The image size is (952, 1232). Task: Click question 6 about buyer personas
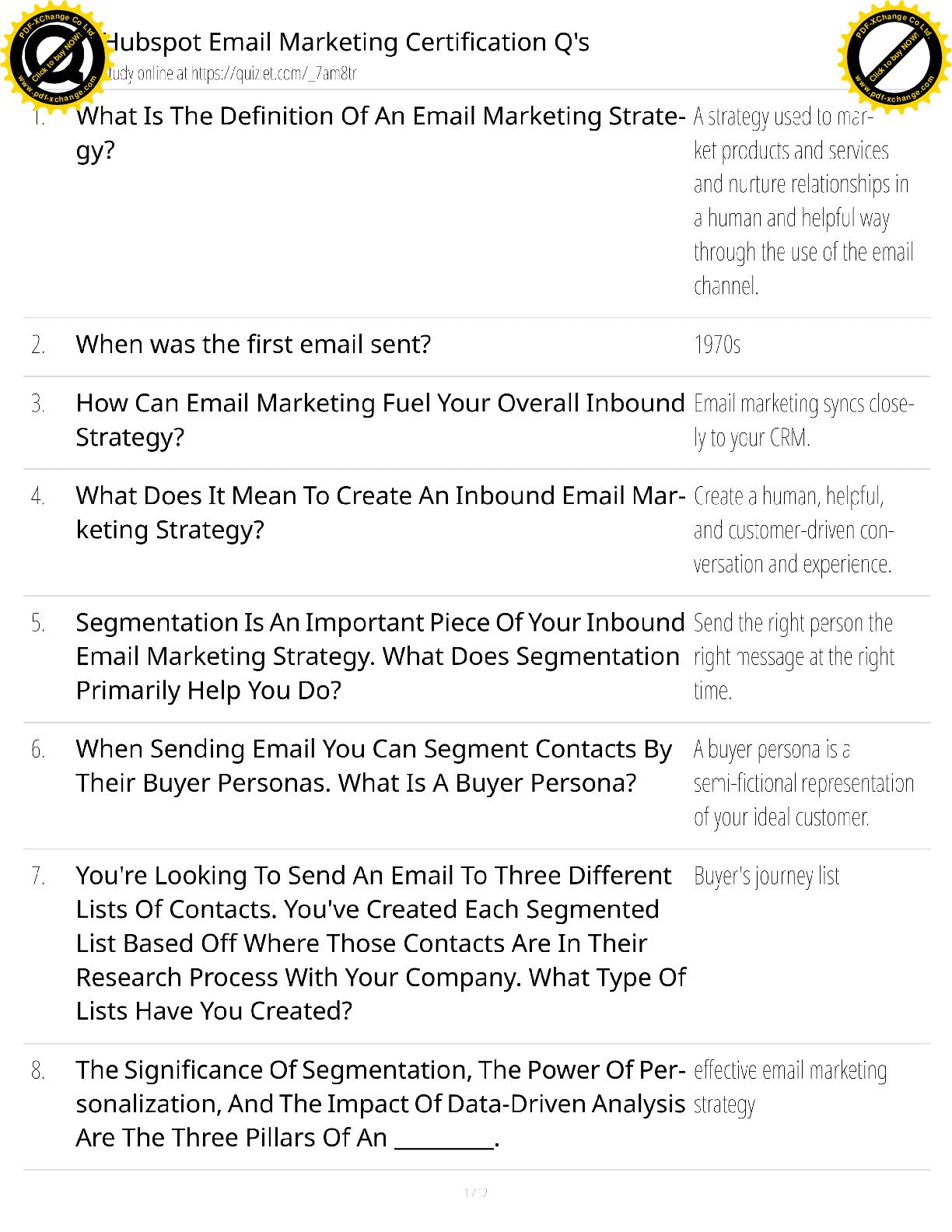373,766
